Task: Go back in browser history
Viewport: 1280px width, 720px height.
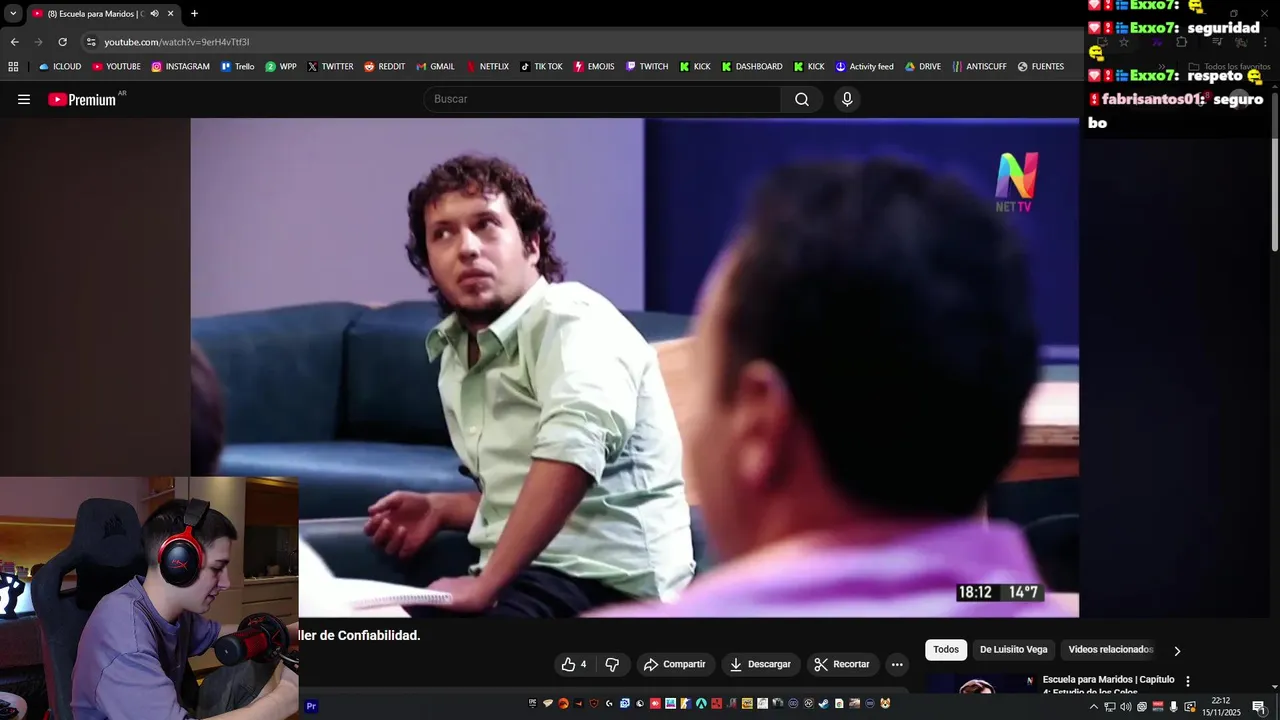Action: tap(14, 42)
